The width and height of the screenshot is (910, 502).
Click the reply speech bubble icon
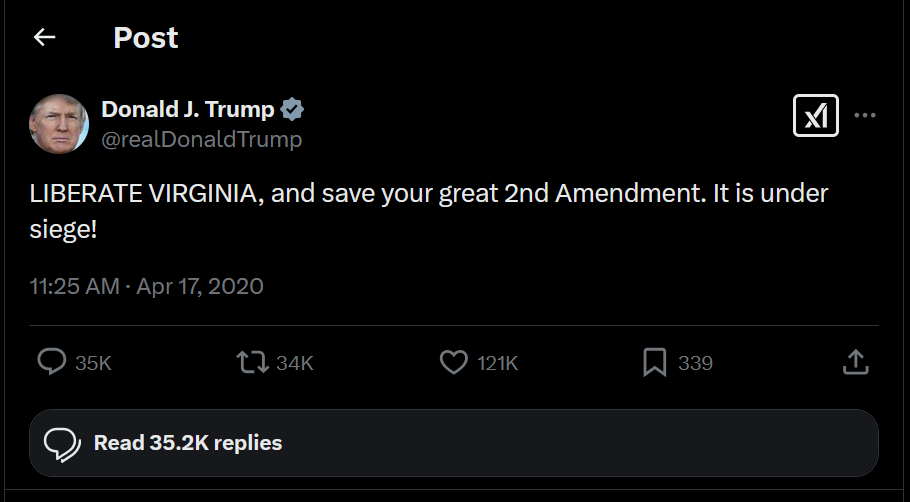click(51, 362)
